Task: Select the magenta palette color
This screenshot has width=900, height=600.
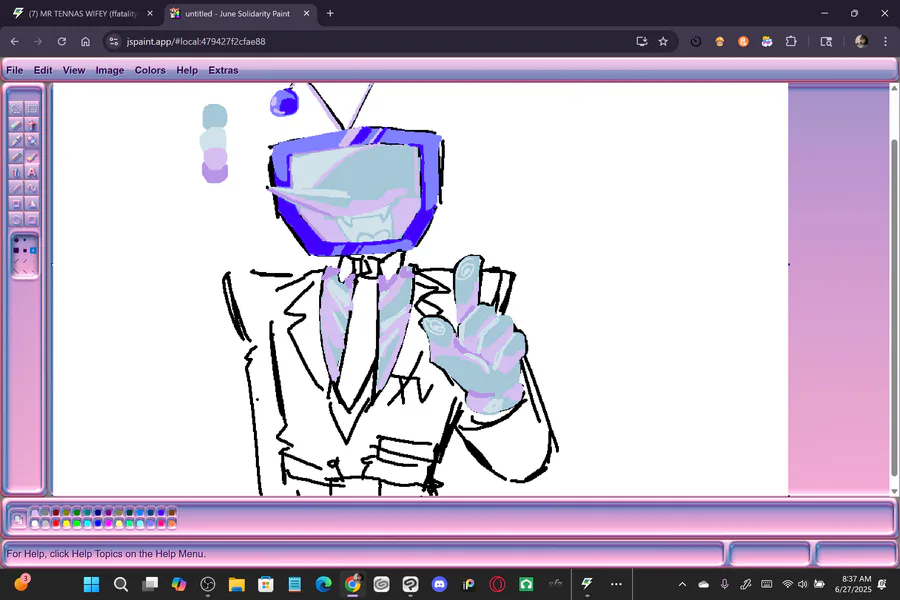Action: tap(108, 524)
